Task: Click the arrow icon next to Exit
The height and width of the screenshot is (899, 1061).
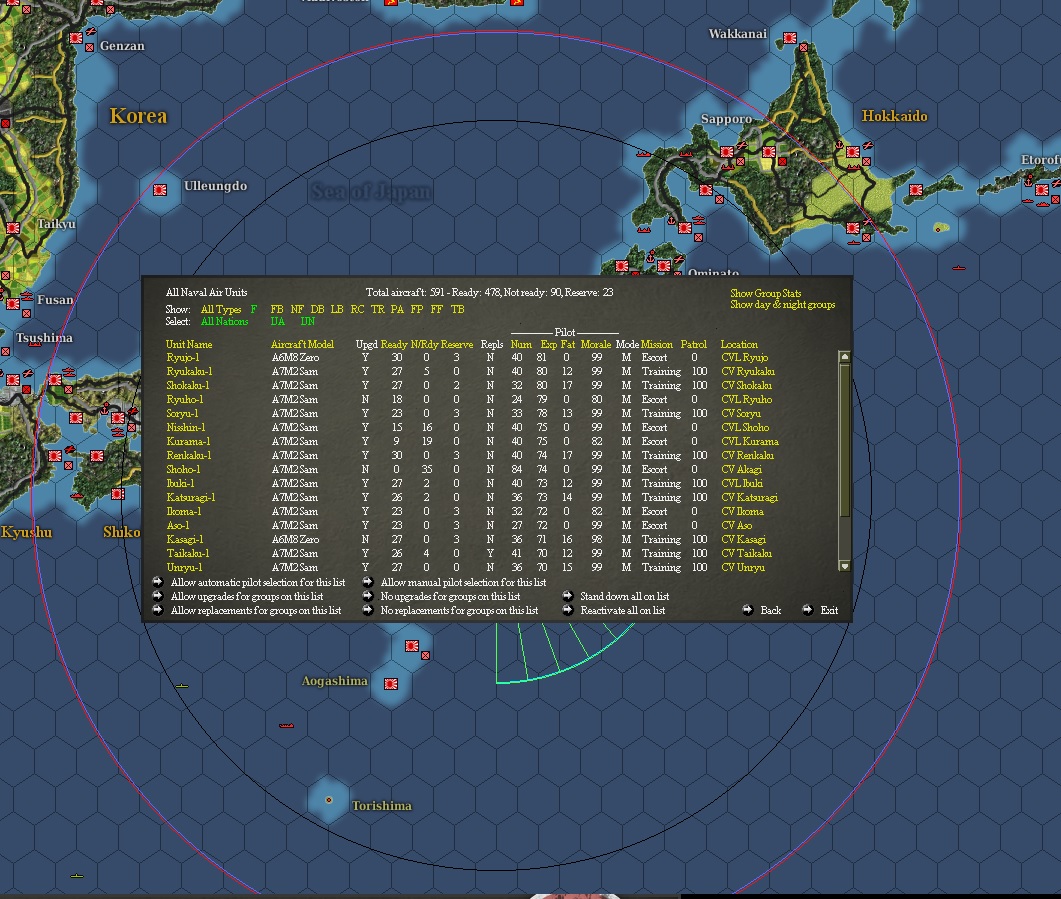Action: [807, 610]
